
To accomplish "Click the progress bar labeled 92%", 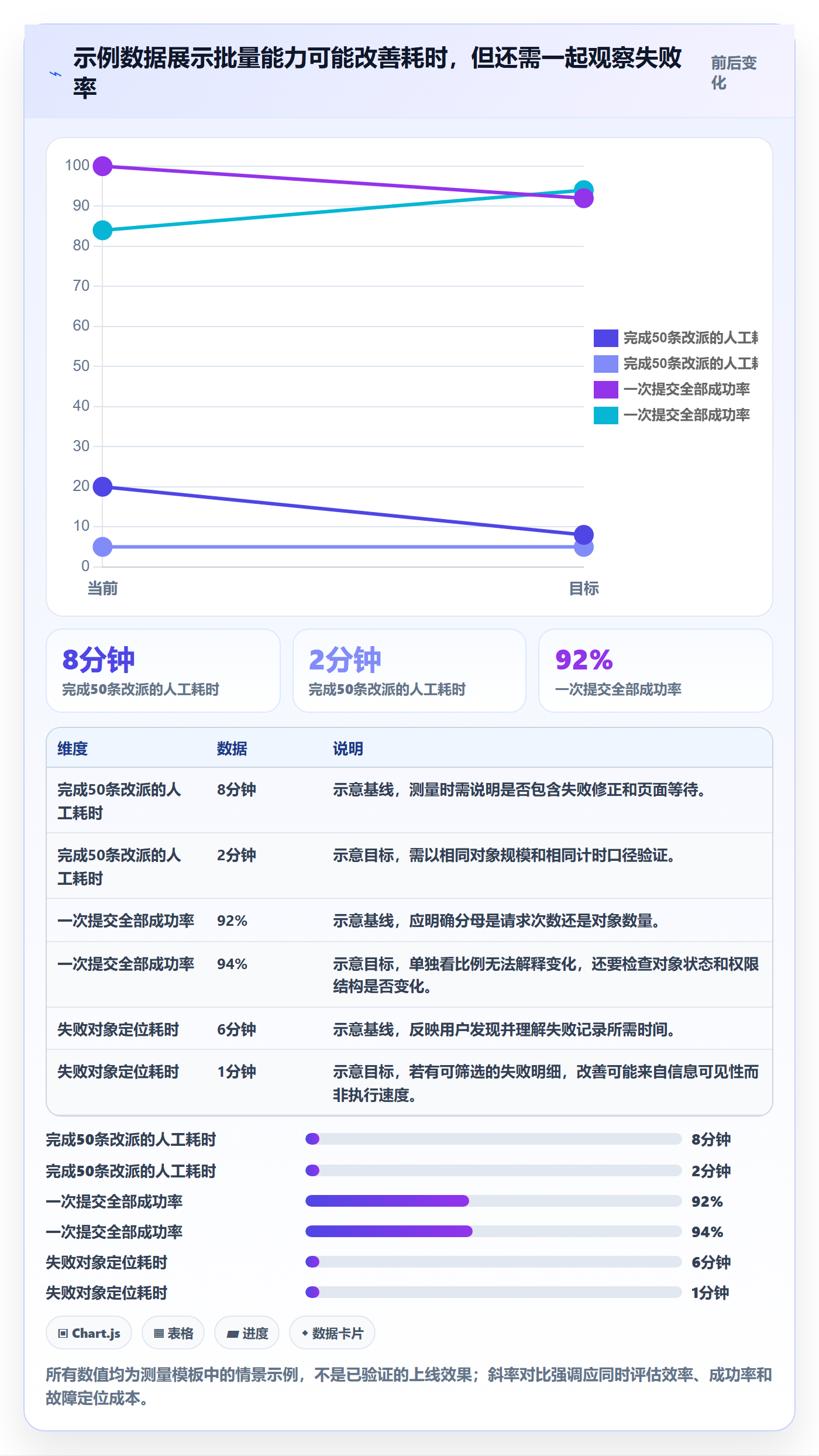I will [493, 1201].
